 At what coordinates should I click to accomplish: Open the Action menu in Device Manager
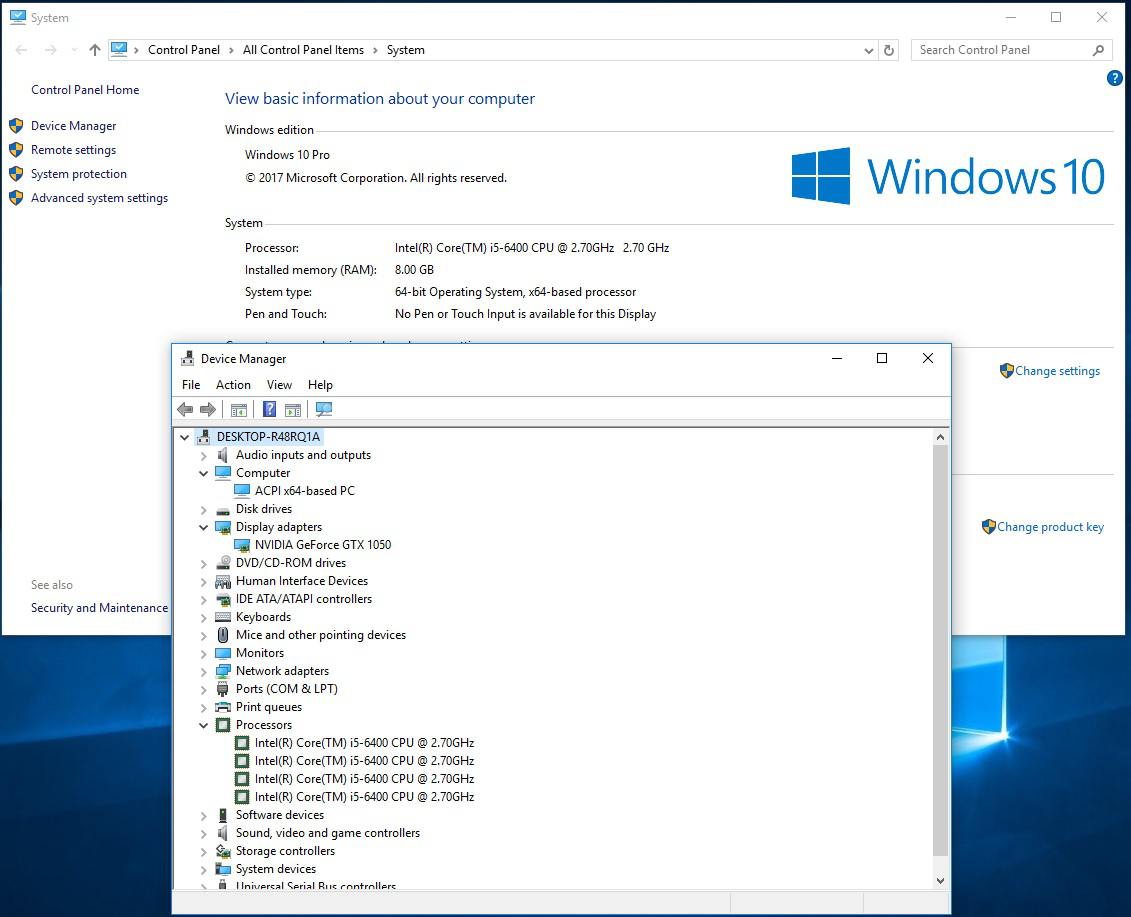click(x=233, y=385)
